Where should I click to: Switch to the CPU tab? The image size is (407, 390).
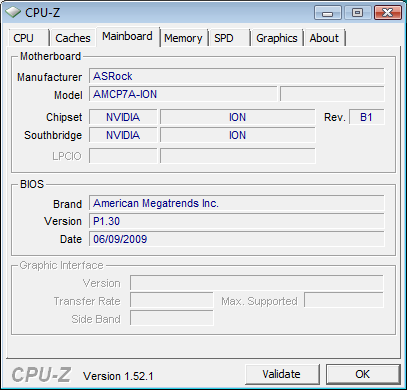point(29,38)
